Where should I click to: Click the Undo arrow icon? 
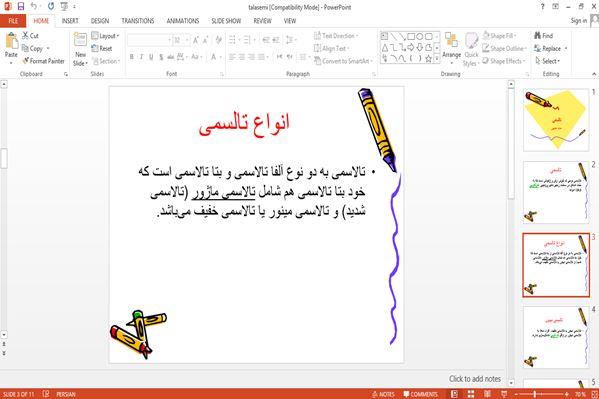34,6
